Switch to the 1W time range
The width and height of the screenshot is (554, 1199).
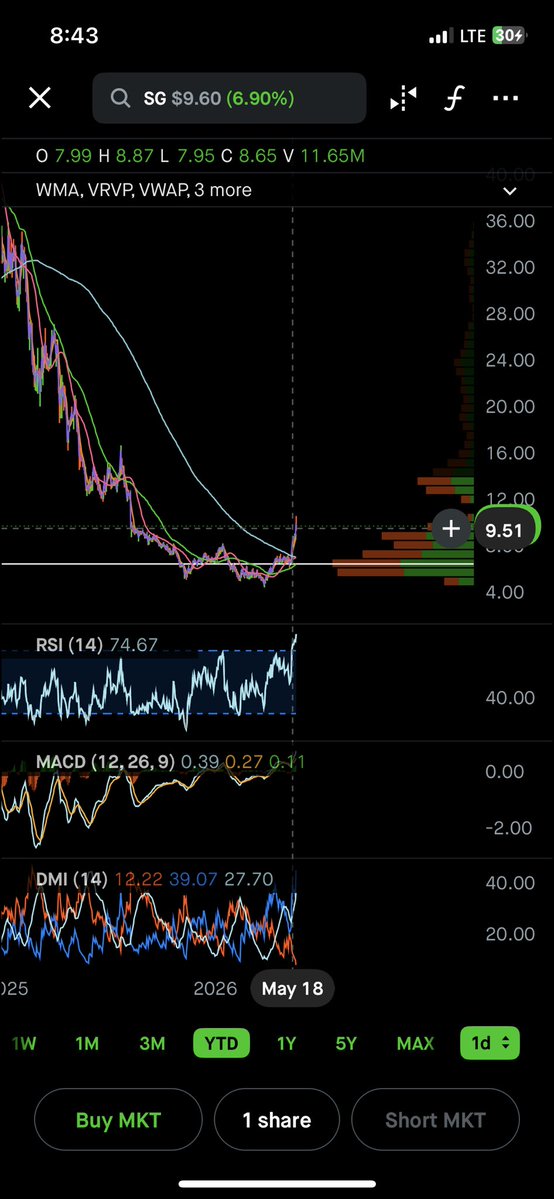point(24,1043)
